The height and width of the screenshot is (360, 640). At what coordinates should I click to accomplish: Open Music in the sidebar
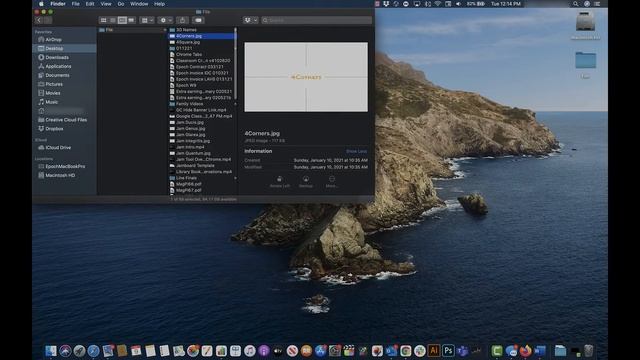coord(51,102)
